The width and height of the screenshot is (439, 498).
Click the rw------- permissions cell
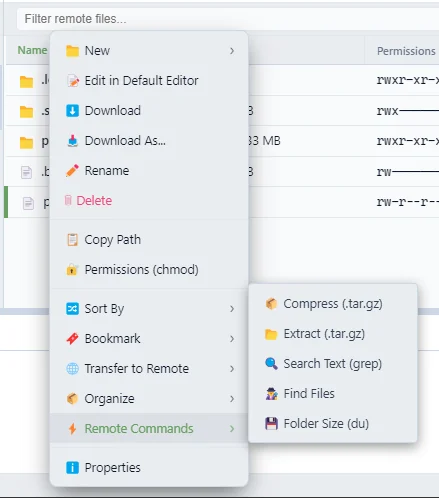click(408, 172)
